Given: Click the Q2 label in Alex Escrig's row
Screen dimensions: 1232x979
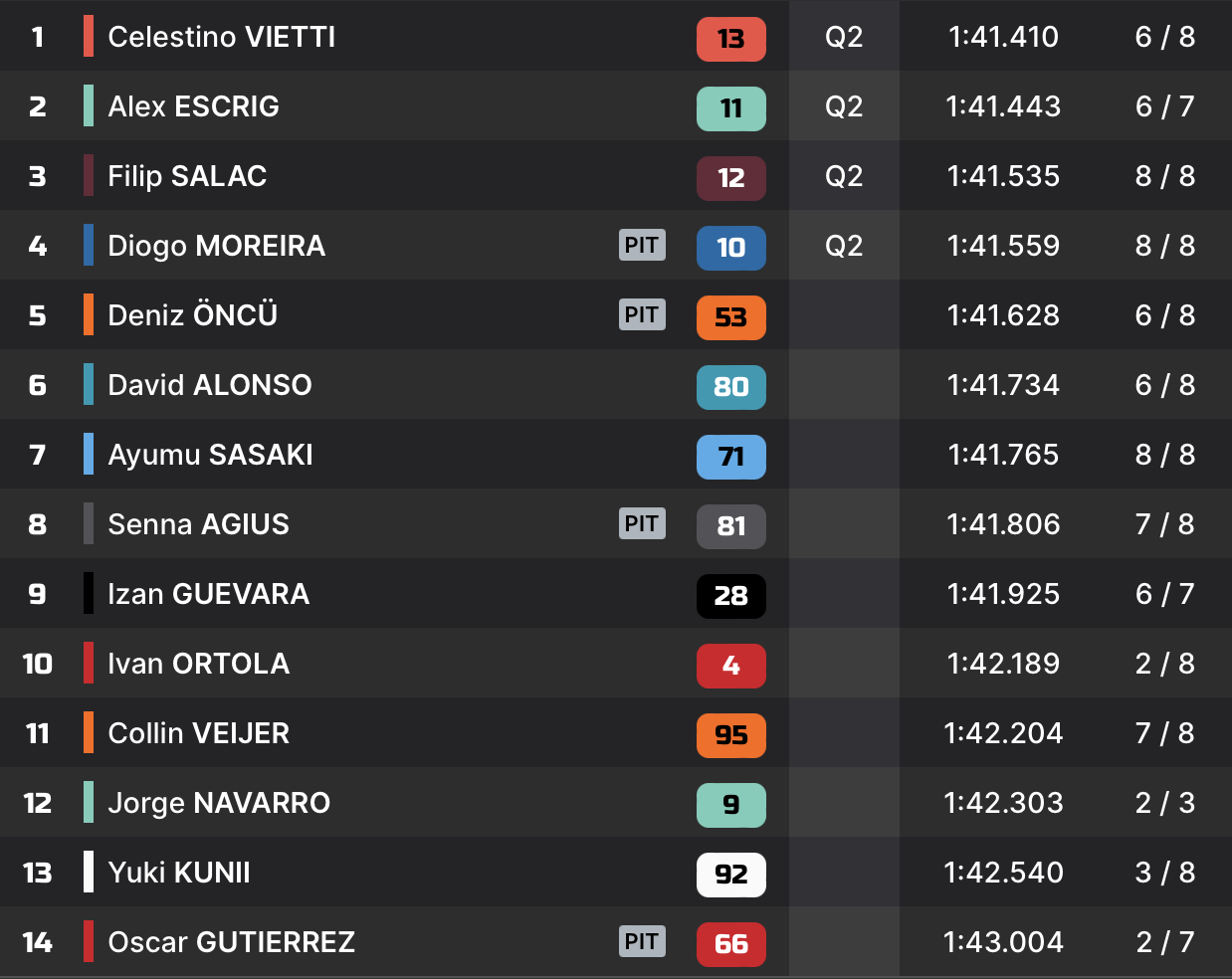Looking at the screenshot, I should (844, 106).
